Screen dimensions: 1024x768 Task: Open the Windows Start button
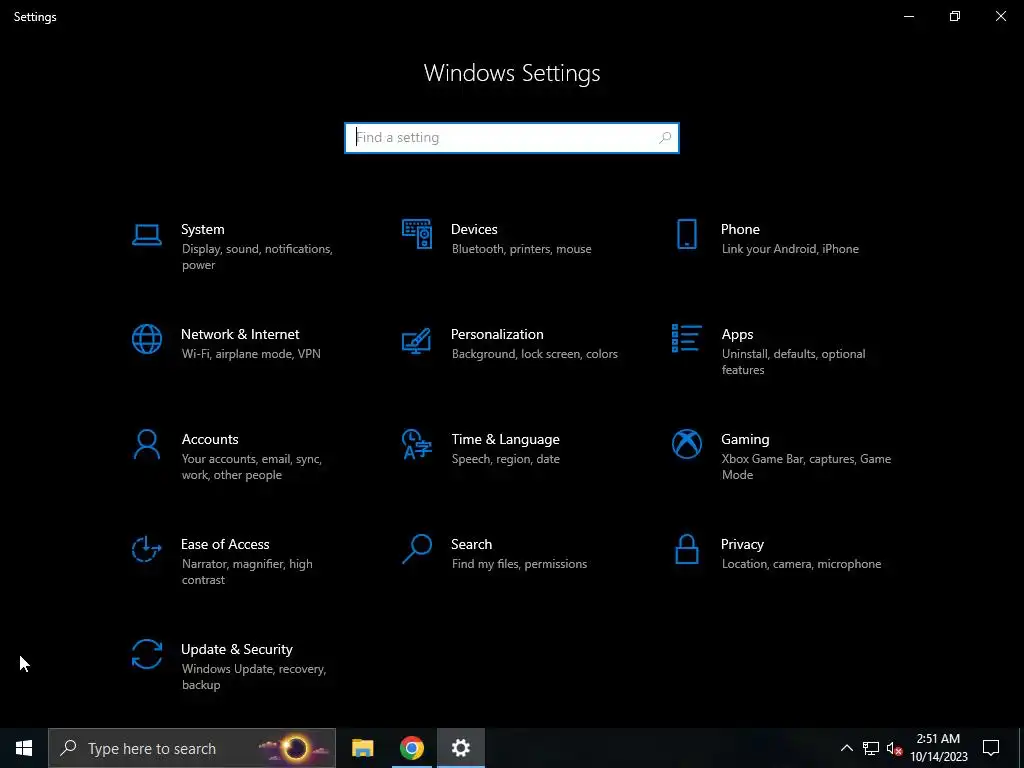[24, 748]
